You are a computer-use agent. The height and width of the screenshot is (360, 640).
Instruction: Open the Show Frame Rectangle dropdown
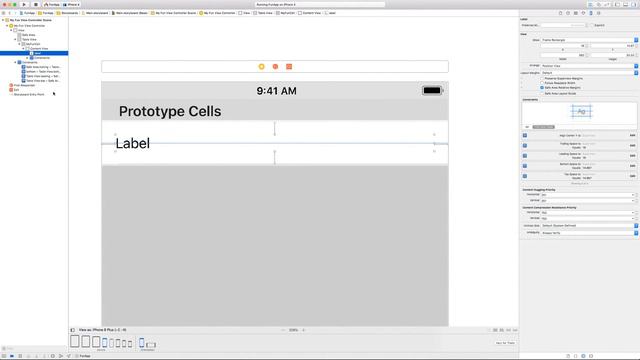point(589,40)
